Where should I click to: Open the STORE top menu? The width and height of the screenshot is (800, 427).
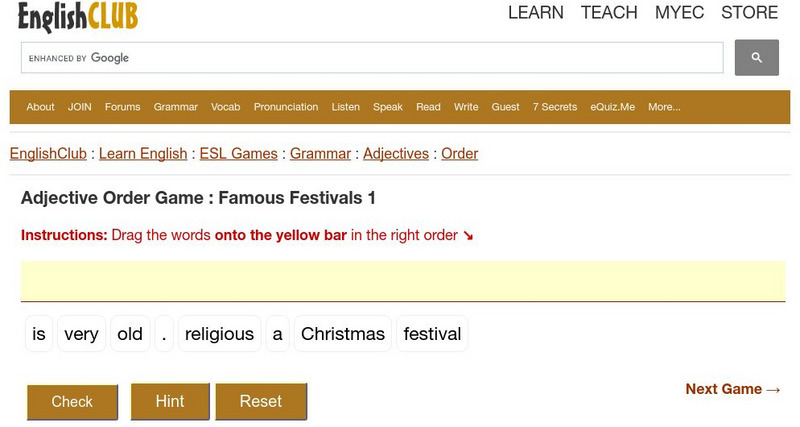click(x=749, y=13)
